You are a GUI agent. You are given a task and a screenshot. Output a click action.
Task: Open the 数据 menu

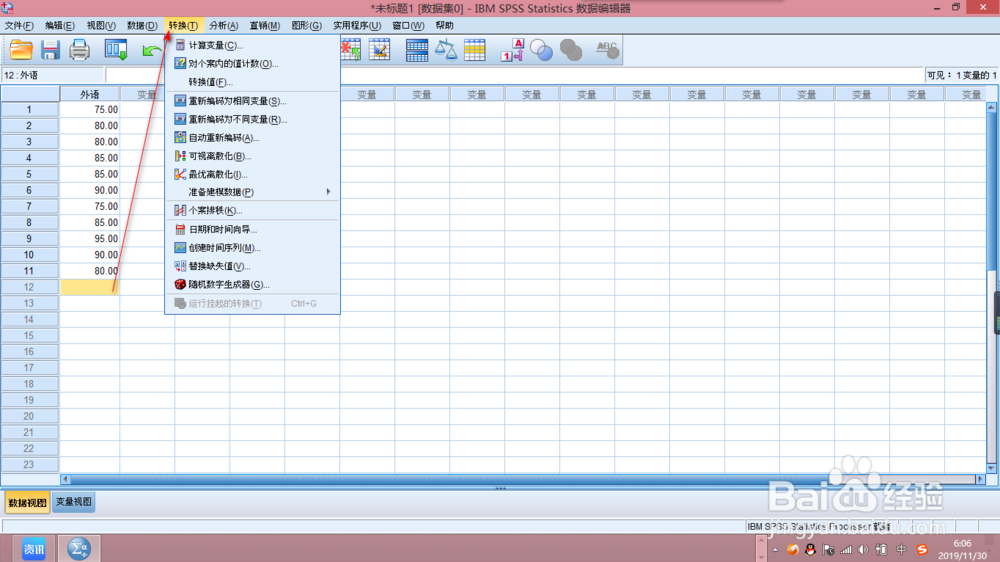[142, 26]
